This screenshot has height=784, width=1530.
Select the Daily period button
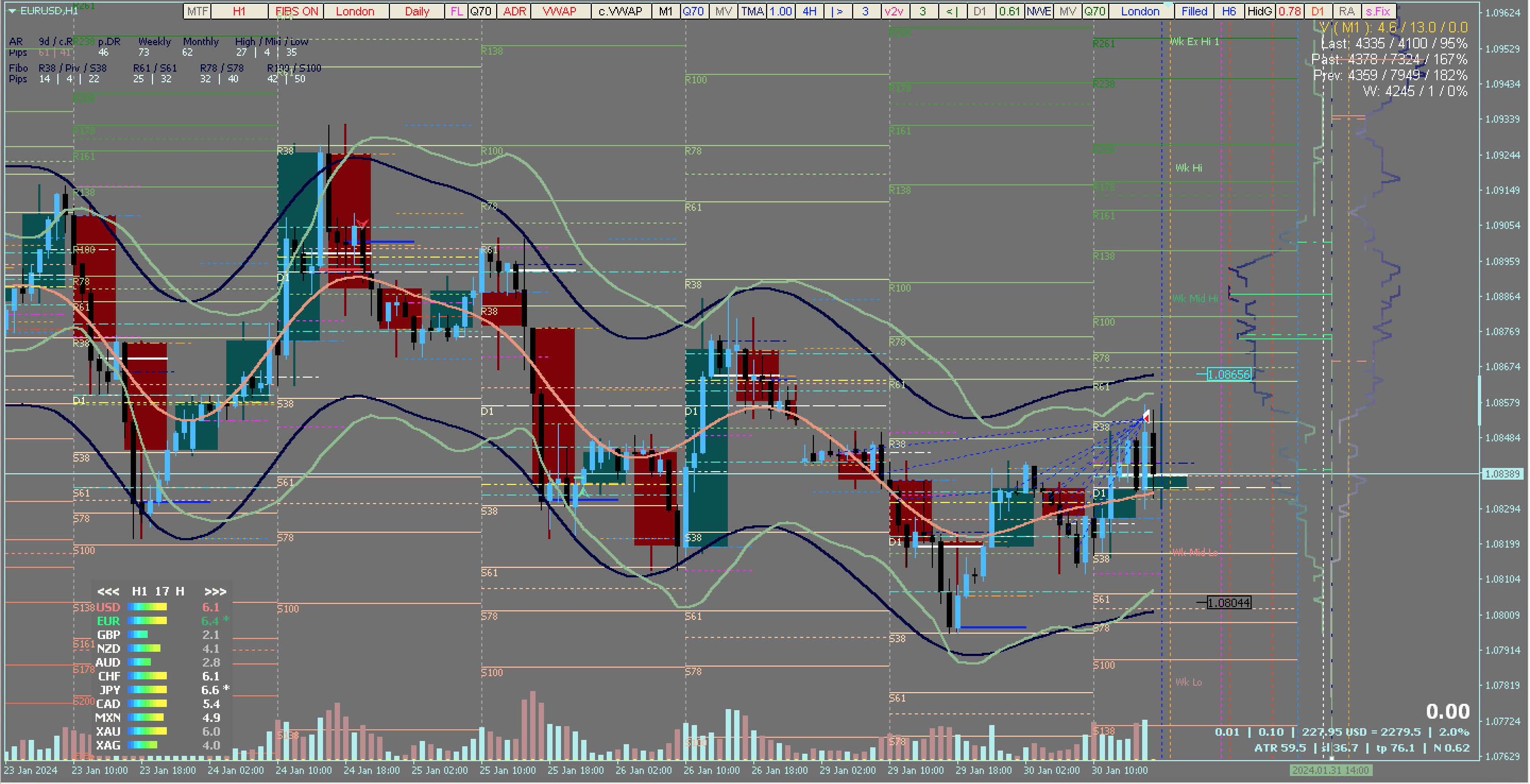(x=417, y=11)
